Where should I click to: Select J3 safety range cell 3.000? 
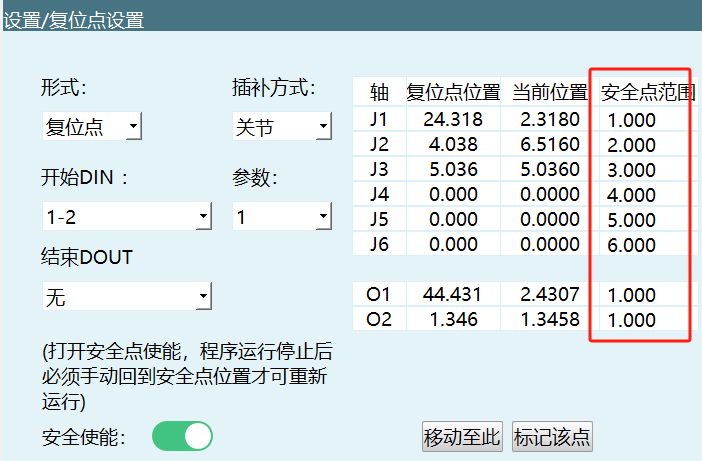648,170
